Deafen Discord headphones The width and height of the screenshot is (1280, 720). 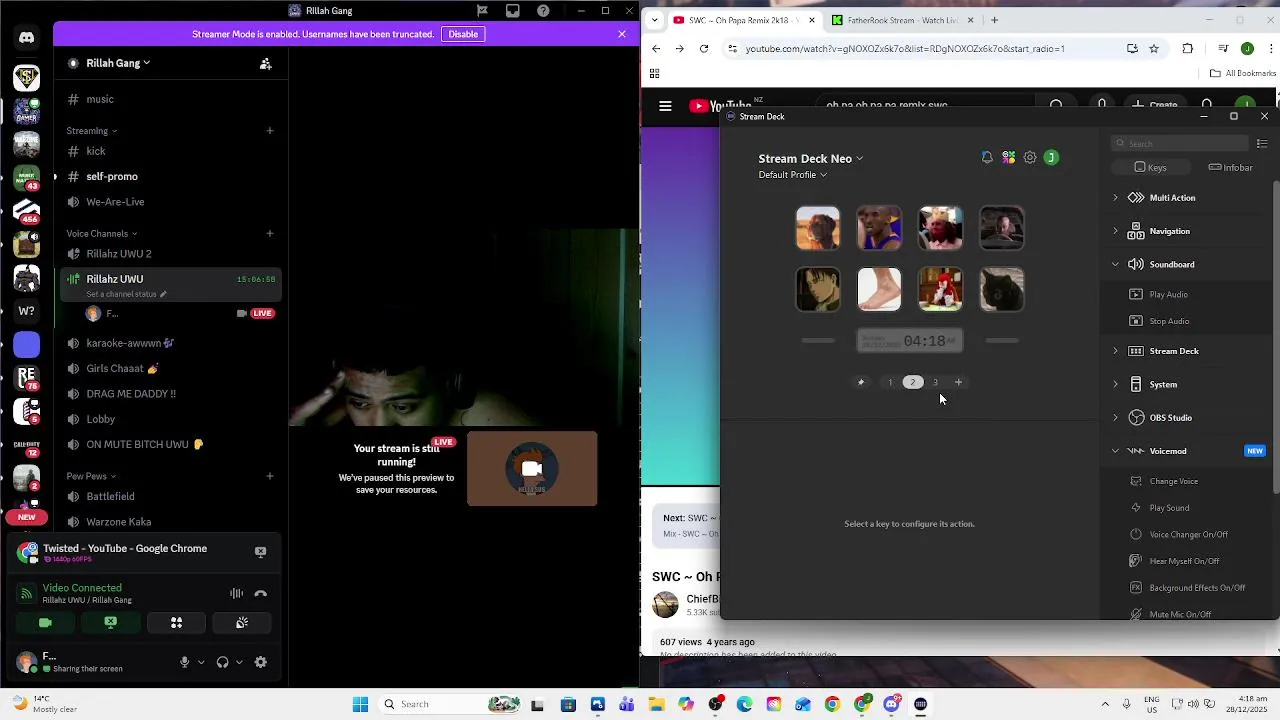click(222, 662)
